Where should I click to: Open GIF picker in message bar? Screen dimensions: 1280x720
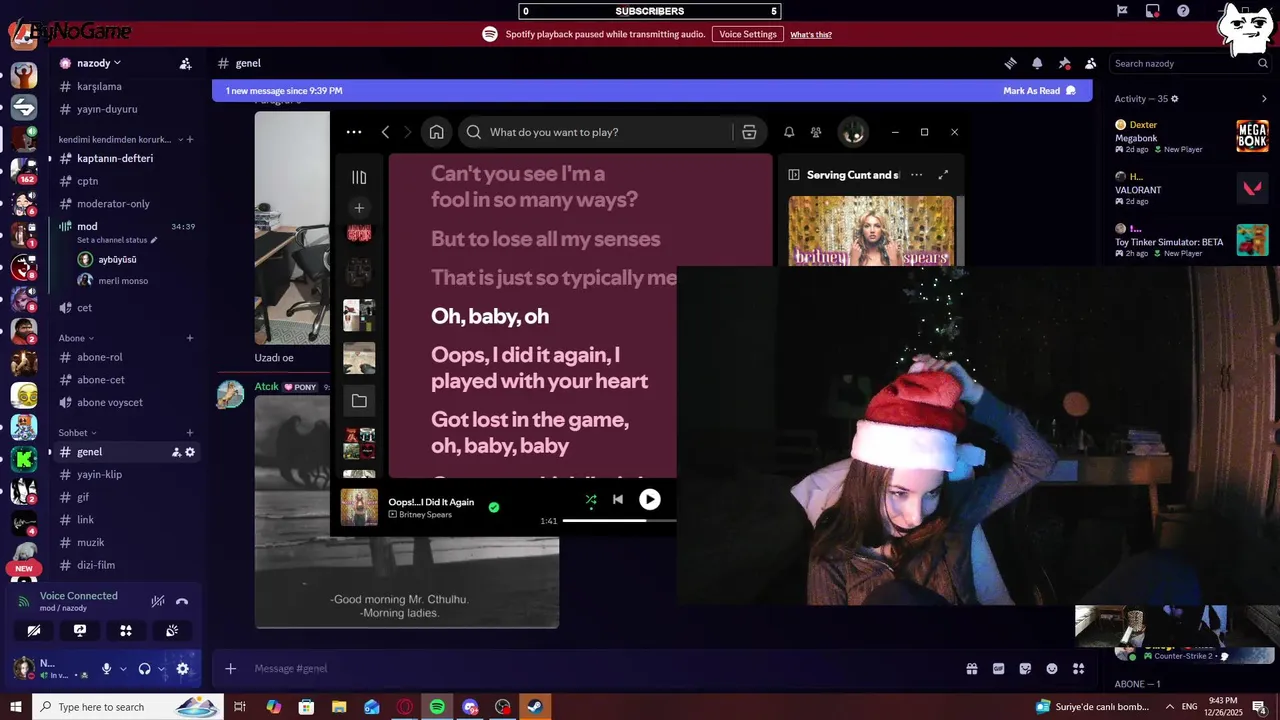click(998, 669)
